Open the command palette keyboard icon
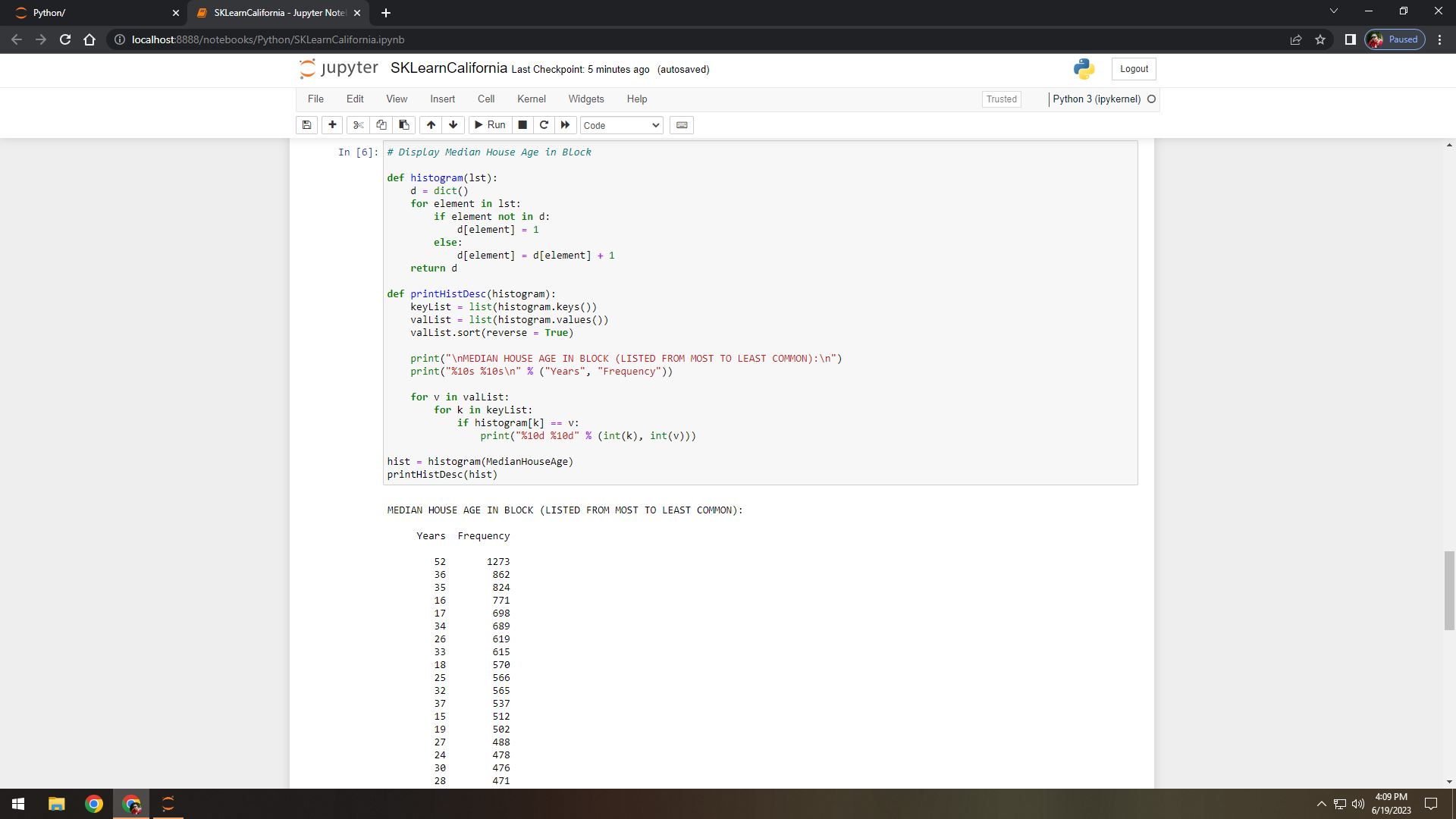This screenshot has height=819, width=1456. pyautogui.click(x=682, y=125)
